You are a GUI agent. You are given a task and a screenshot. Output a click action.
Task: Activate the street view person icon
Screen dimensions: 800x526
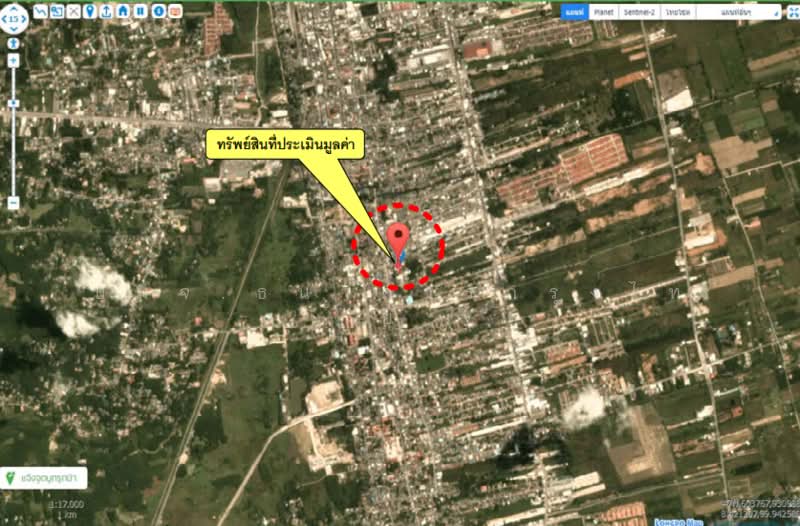(x=13, y=43)
